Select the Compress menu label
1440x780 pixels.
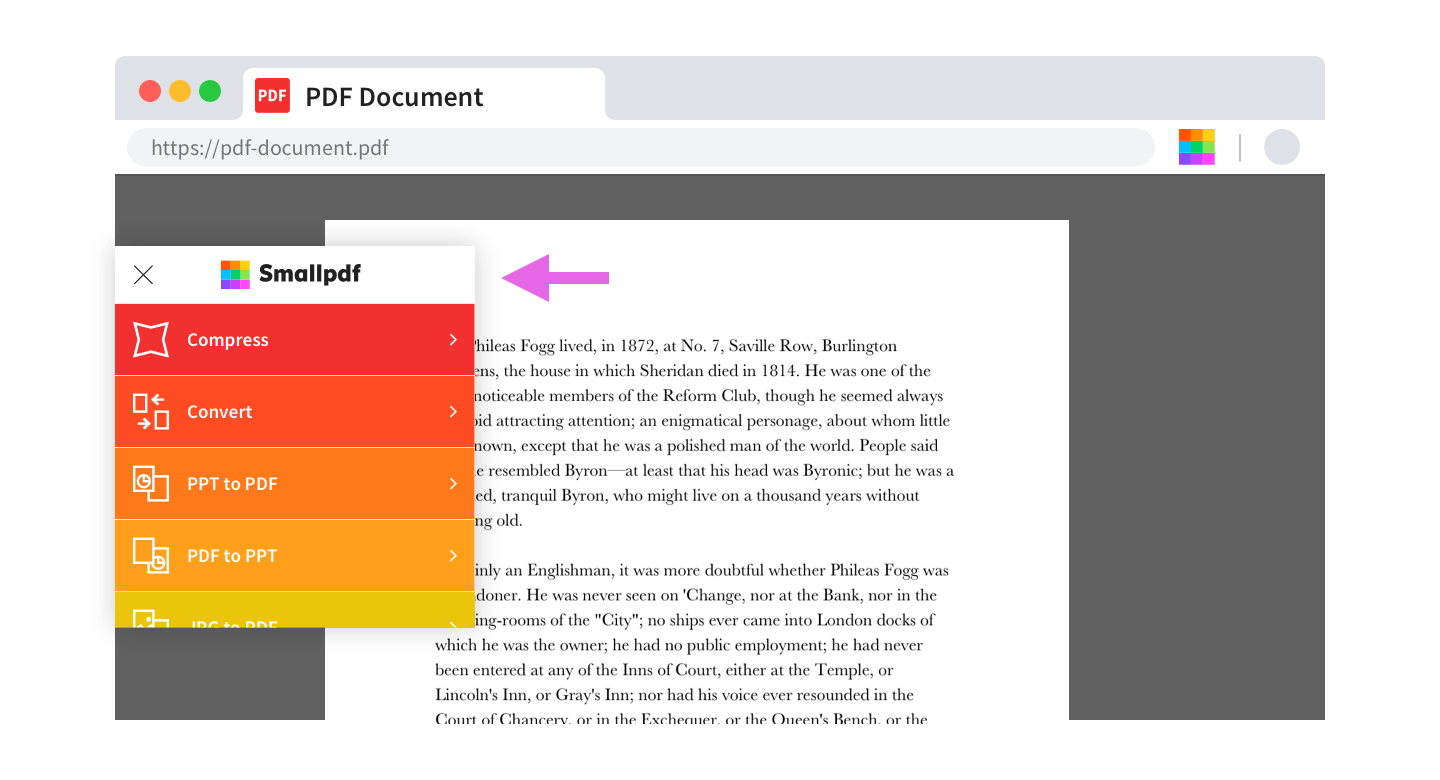tap(228, 340)
